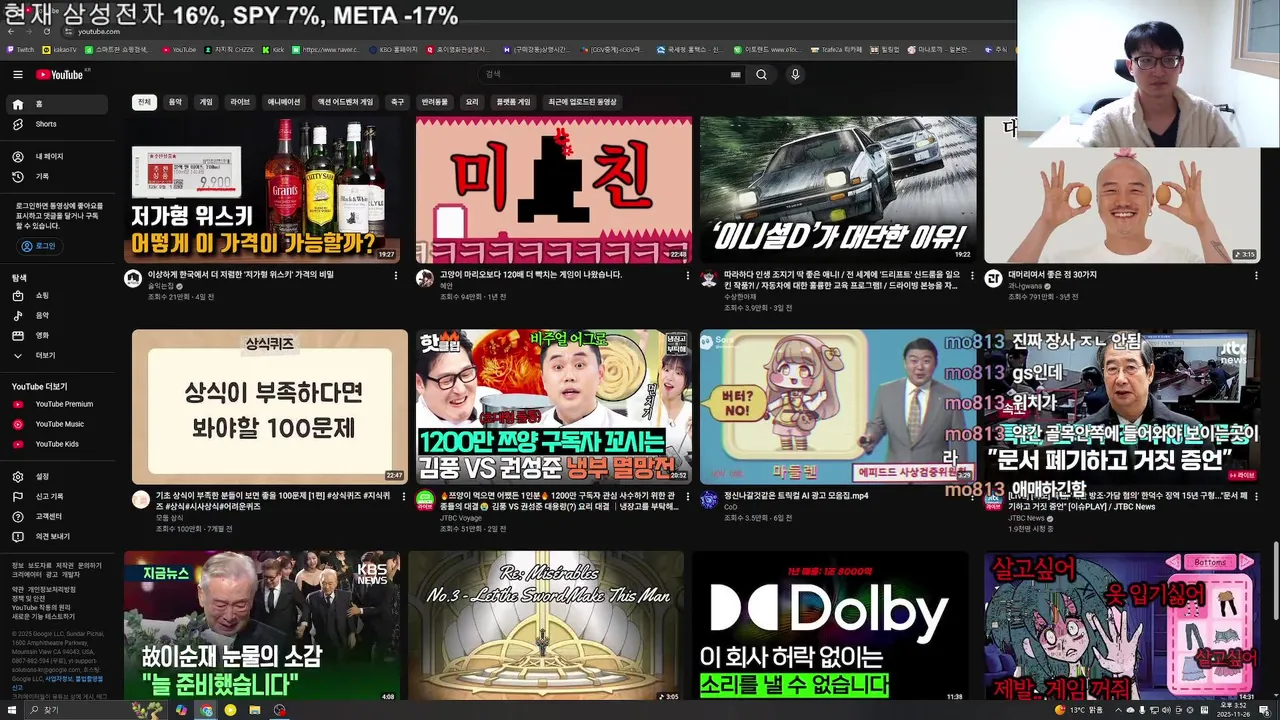Open 영화 under 탐색

pyautogui.click(x=58, y=336)
